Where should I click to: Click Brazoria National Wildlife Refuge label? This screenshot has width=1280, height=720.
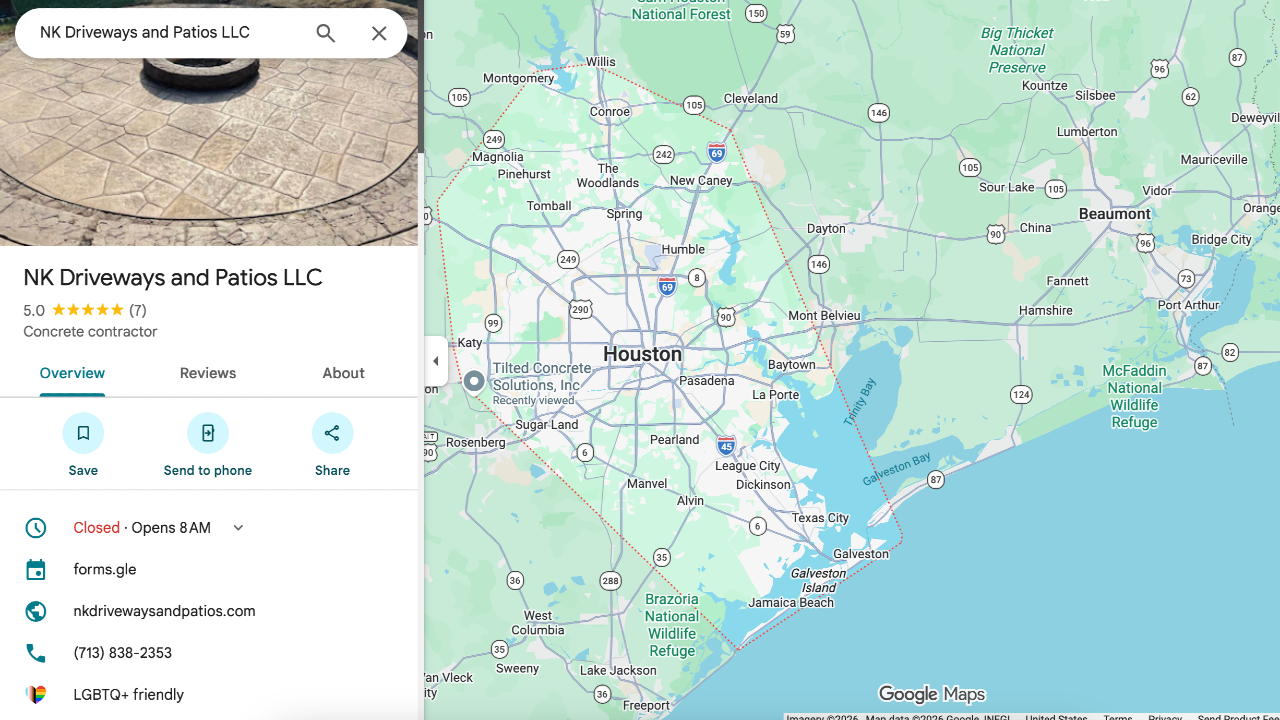[x=672, y=625]
